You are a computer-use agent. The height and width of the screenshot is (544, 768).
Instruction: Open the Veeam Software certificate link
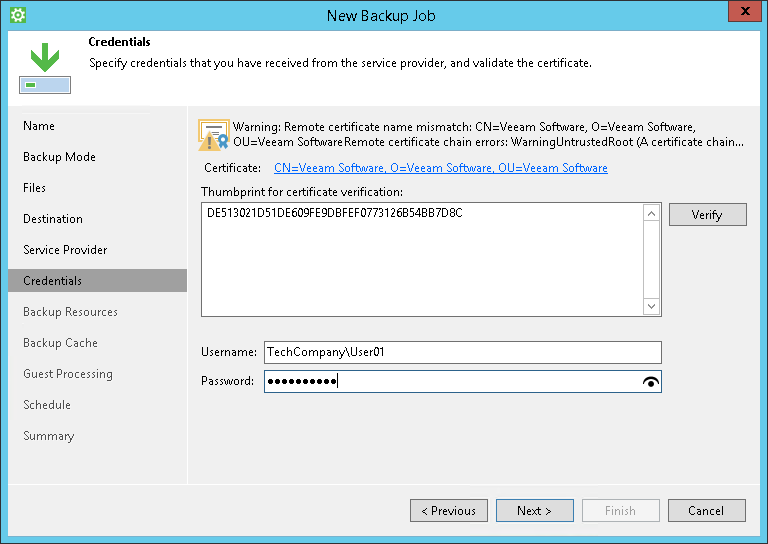click(440, 168)
